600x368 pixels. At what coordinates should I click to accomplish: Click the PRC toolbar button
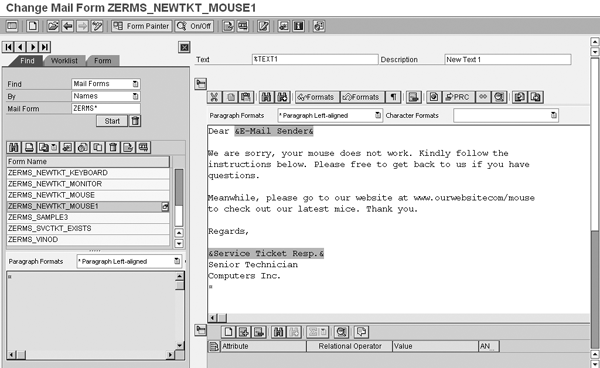(458, 97)
